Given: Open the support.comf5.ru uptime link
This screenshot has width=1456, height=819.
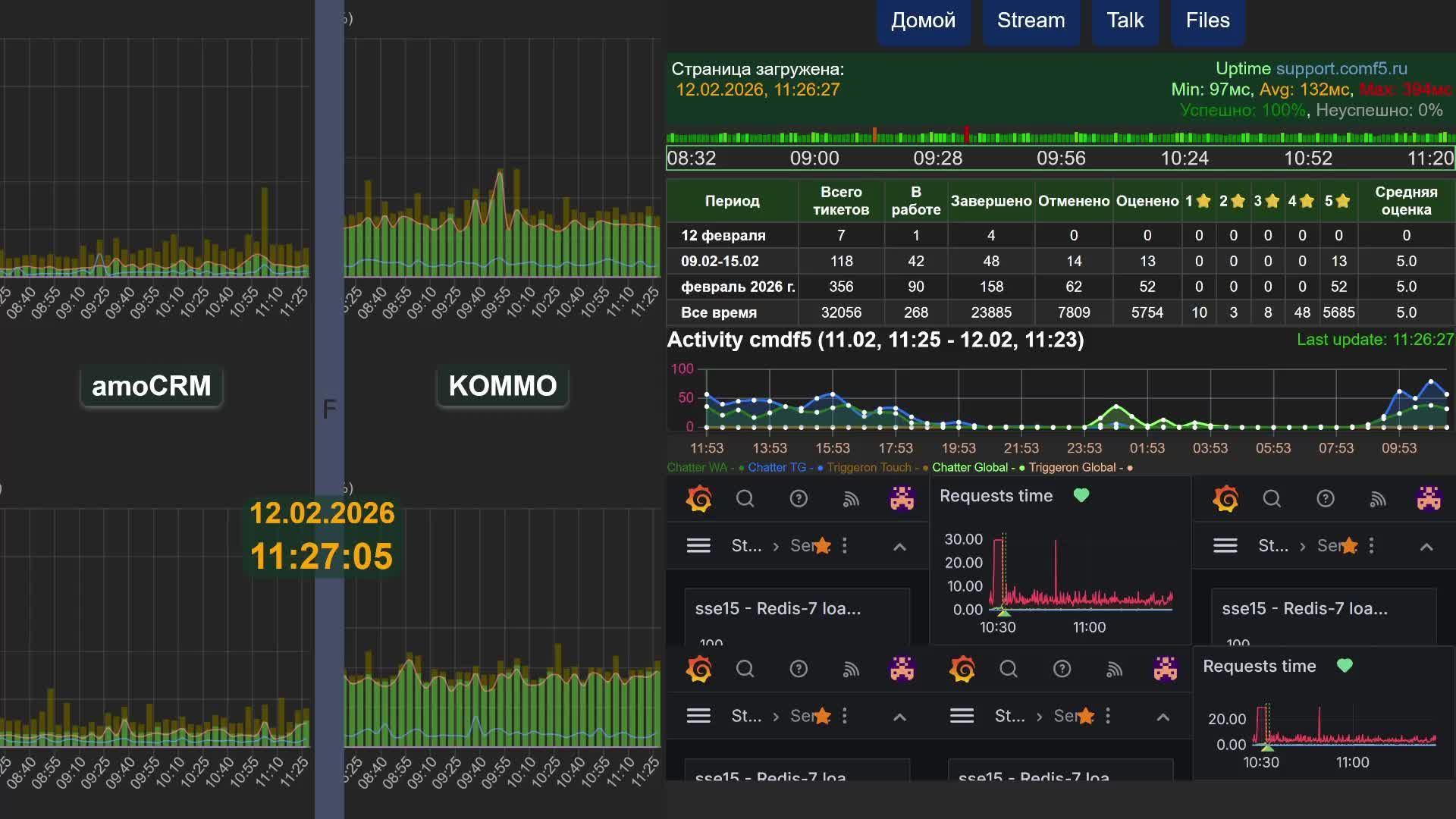Looking at the screenshot, I should click(x=1341, y=69).
